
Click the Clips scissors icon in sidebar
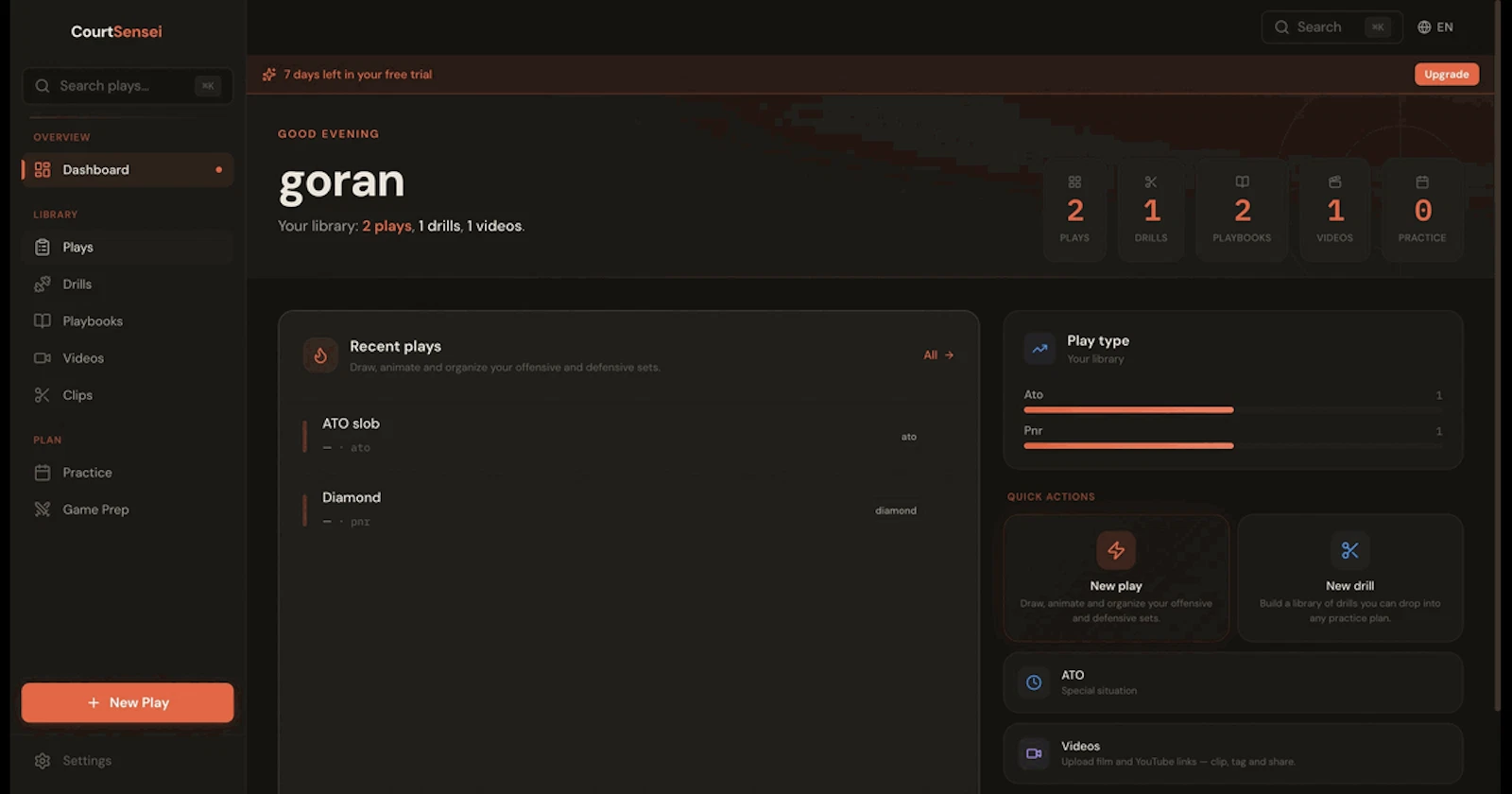coord(43,395)
